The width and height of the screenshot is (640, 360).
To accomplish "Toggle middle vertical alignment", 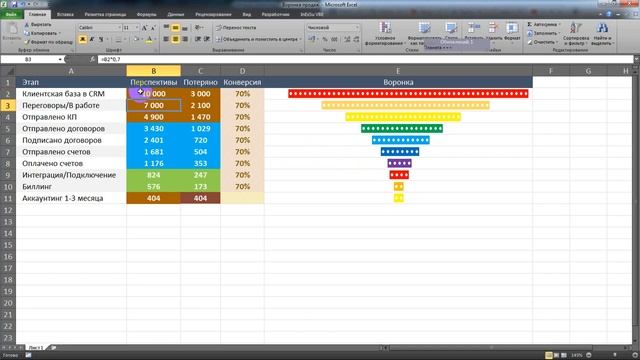I will (175, 28).
